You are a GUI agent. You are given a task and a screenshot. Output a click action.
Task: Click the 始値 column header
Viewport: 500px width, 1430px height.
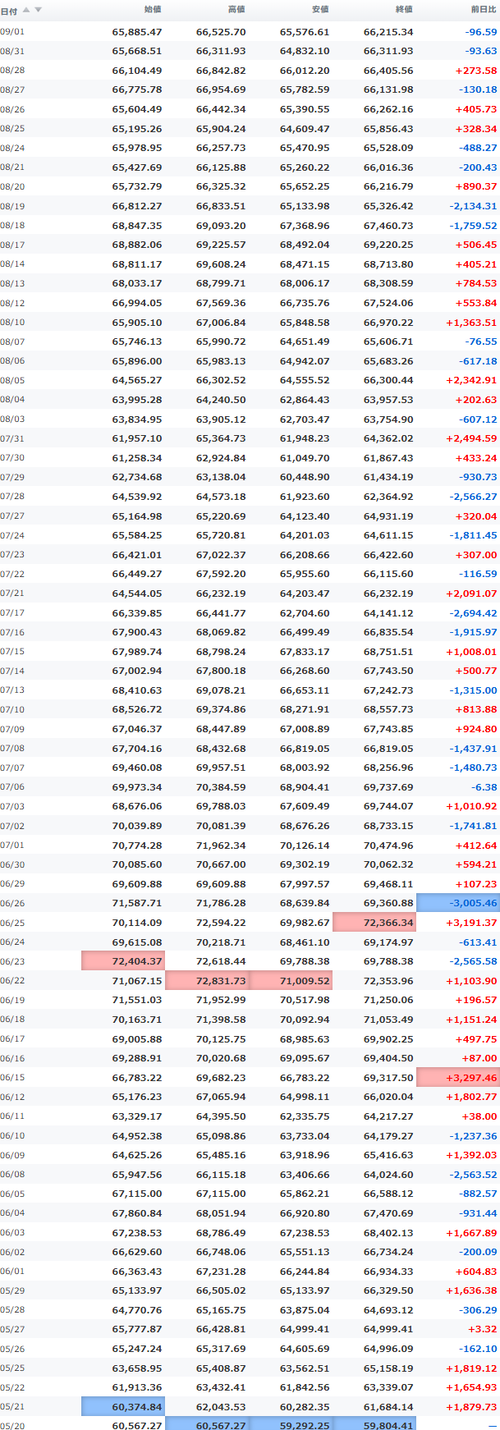(x=152, y=10)
